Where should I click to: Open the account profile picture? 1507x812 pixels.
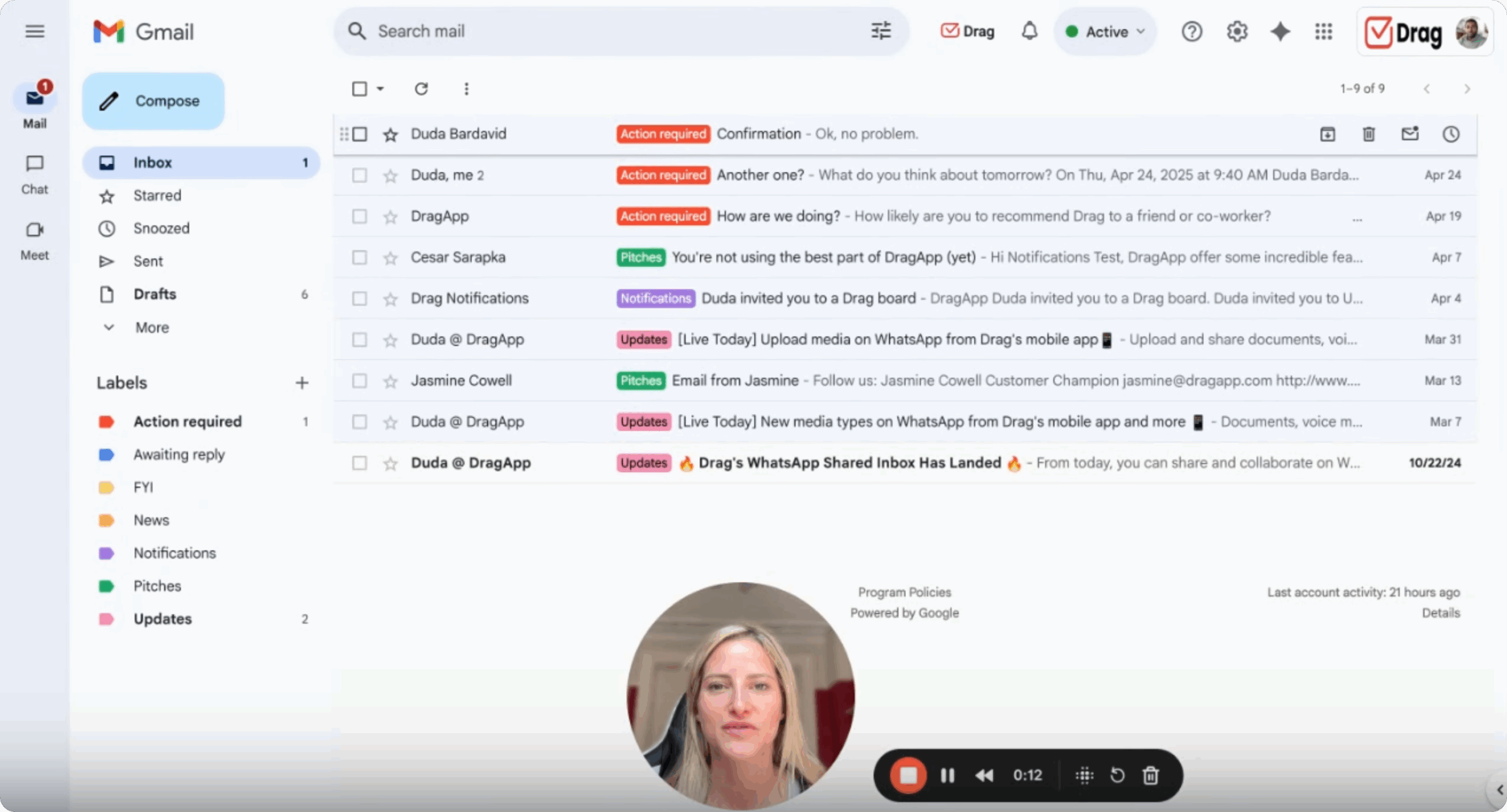1471,32
